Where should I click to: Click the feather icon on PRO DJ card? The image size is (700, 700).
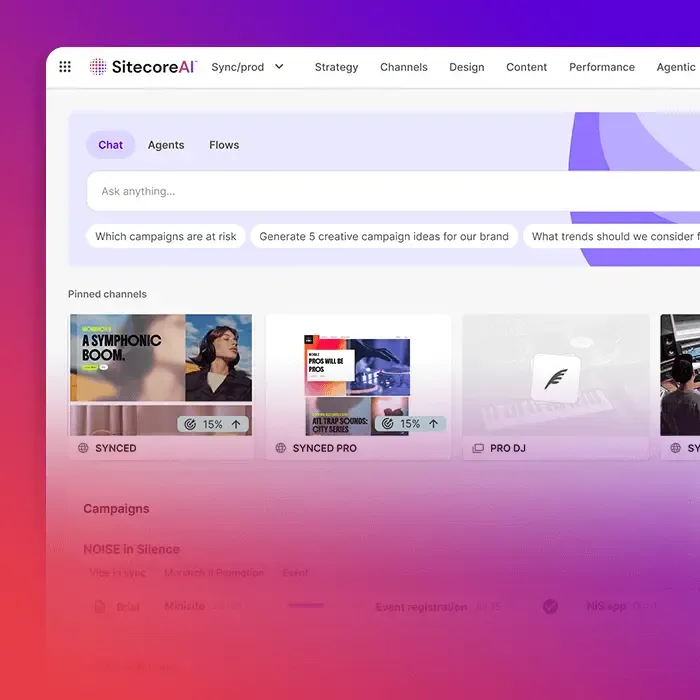(x=556, y=379)
